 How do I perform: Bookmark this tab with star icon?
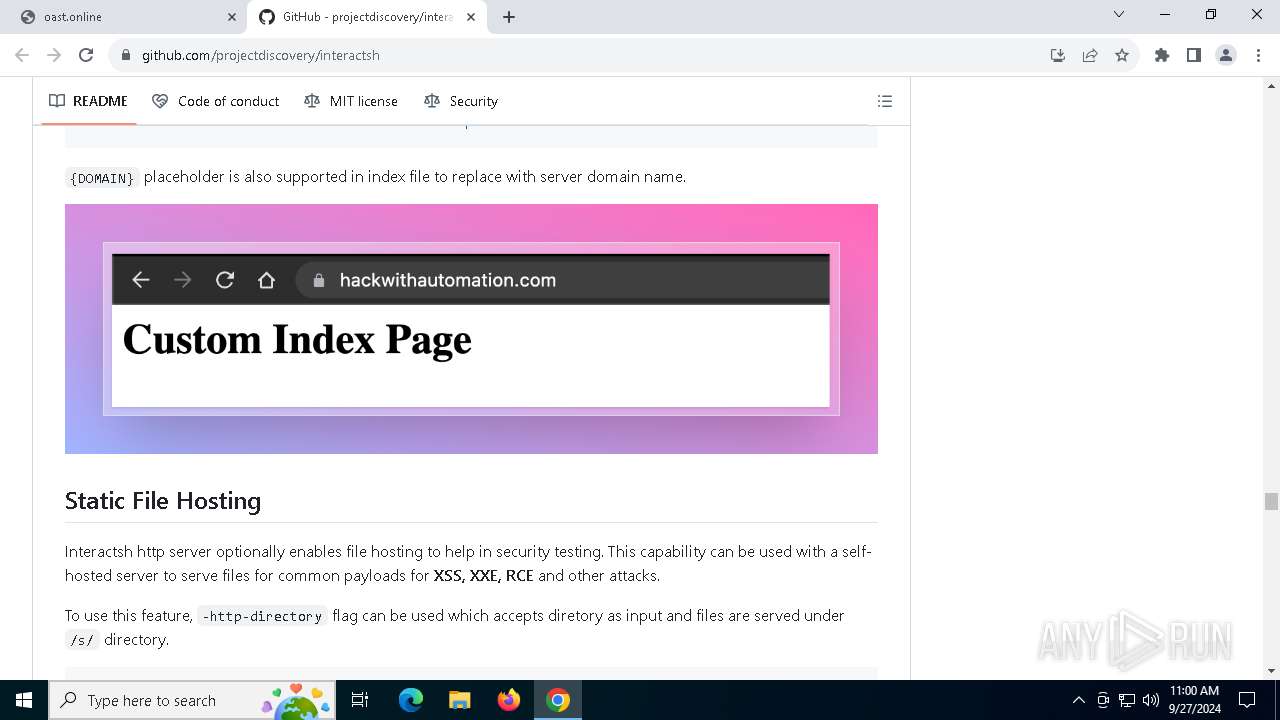point(1122,55)
